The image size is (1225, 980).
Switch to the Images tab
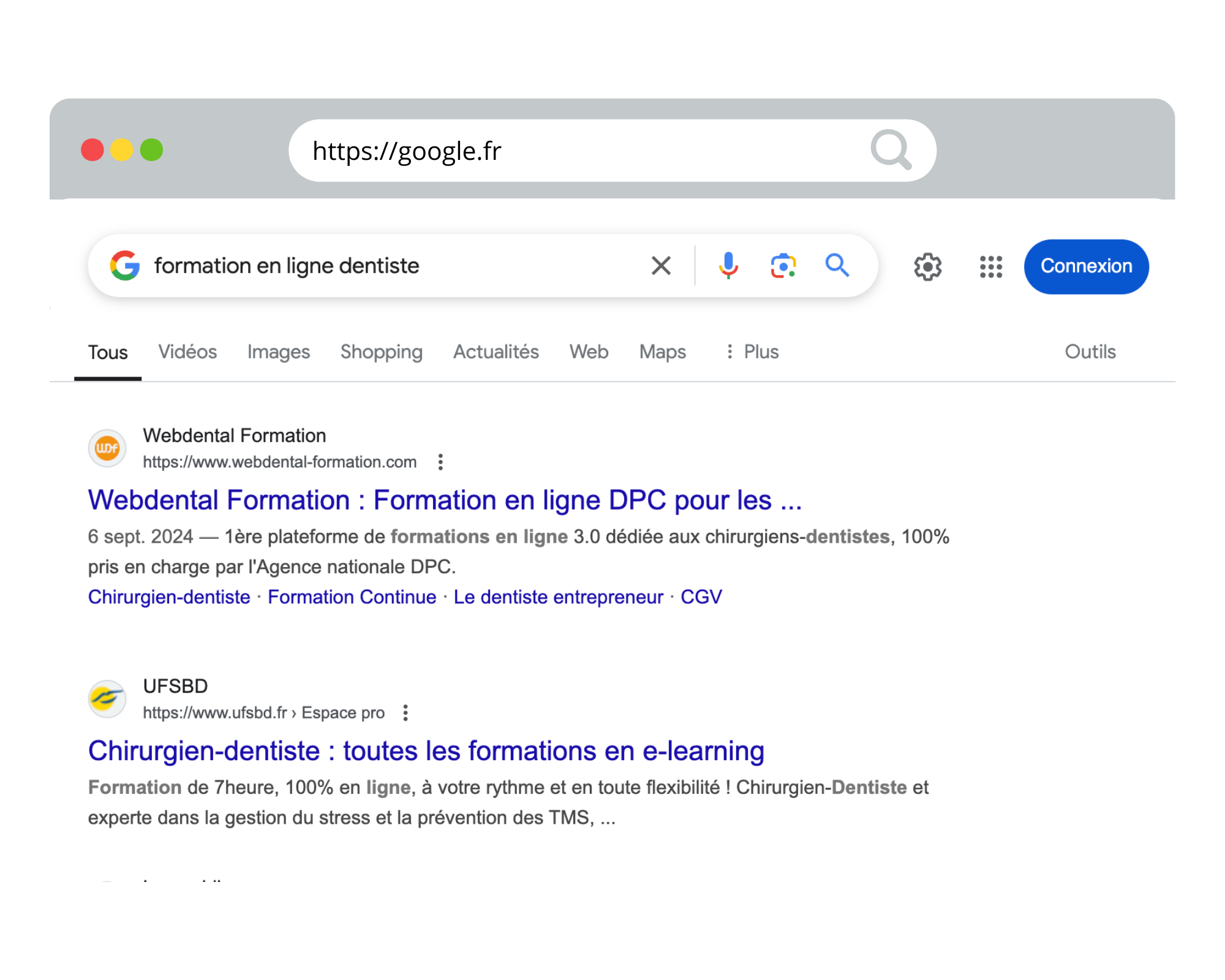[x=279, y=352]
